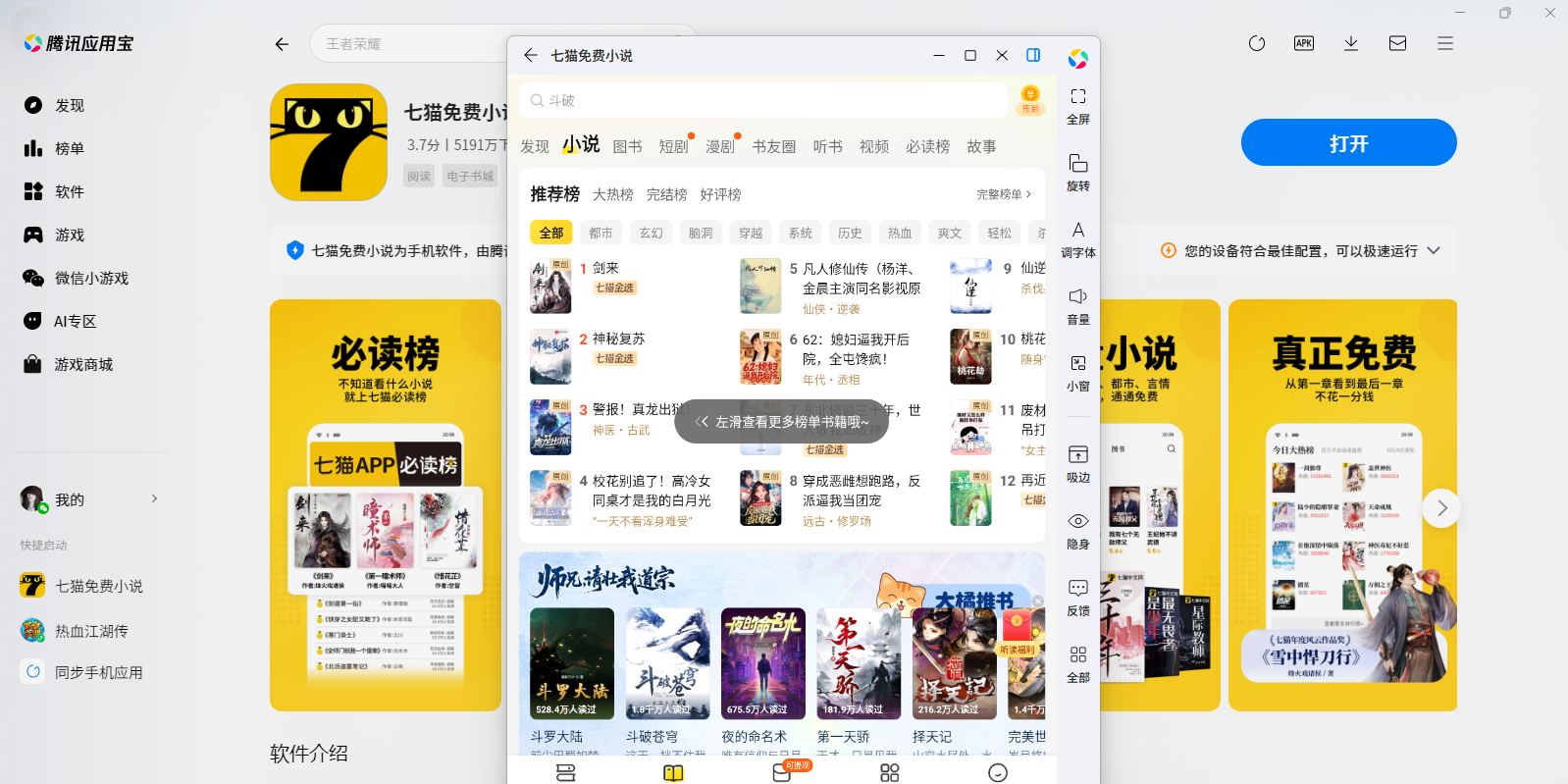1568x784 pixels.
Task: Toggle the side toolbar panel icon
Action: pos(1032,55)
